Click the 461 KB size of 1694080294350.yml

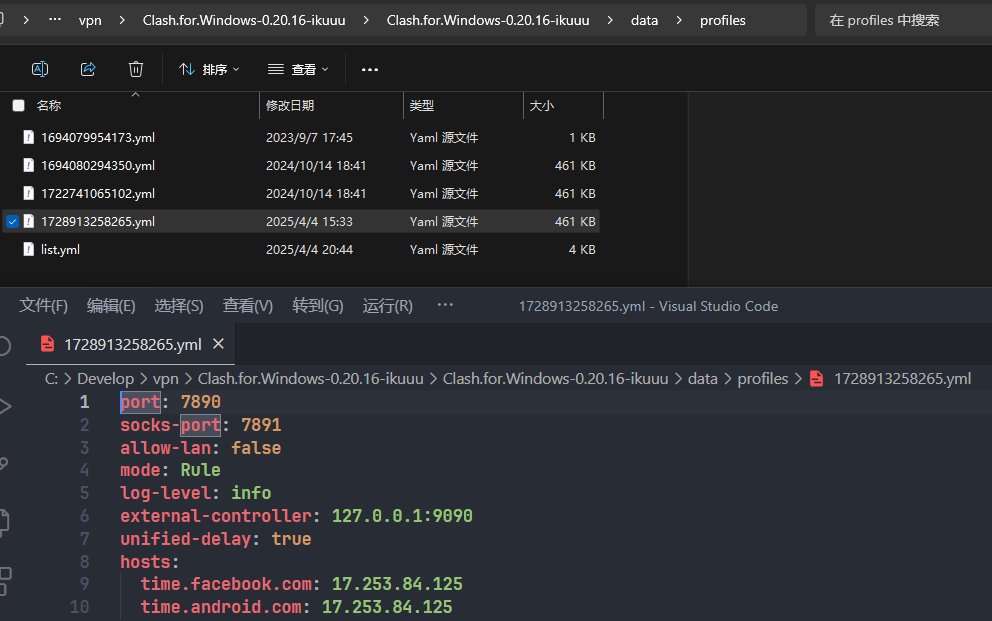pos(575,165)
